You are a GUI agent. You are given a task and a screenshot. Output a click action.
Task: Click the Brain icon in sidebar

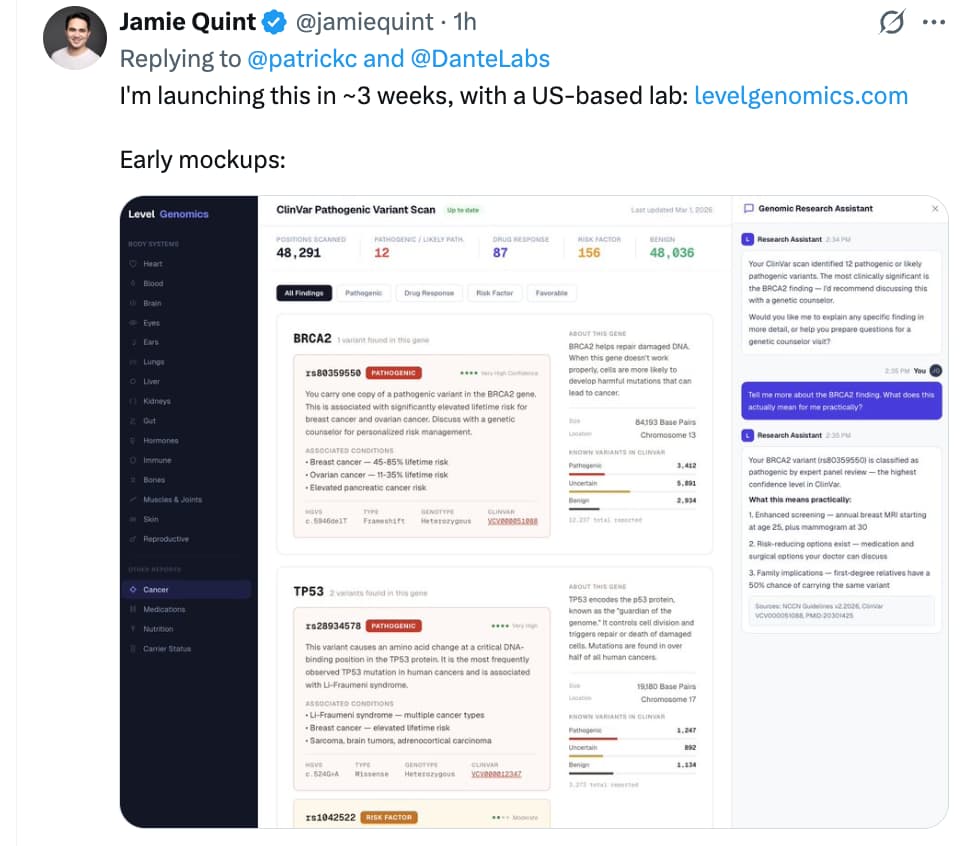coord(133,303)
